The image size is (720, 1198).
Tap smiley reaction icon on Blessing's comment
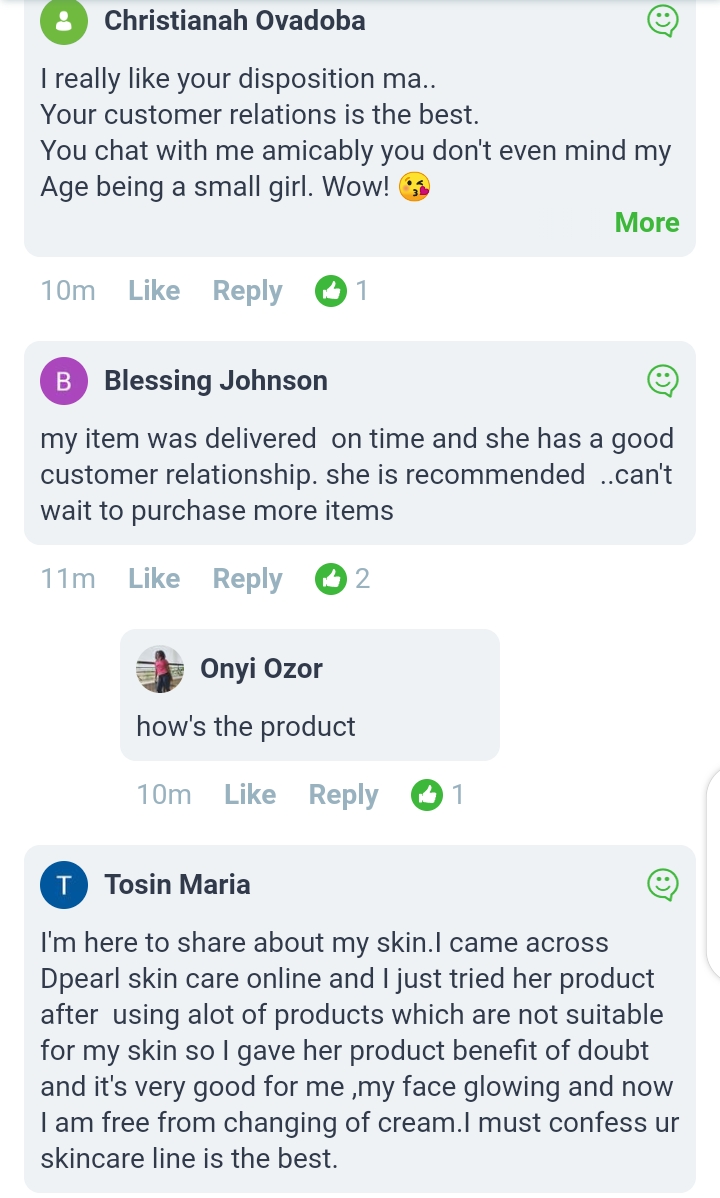[663, 381]
